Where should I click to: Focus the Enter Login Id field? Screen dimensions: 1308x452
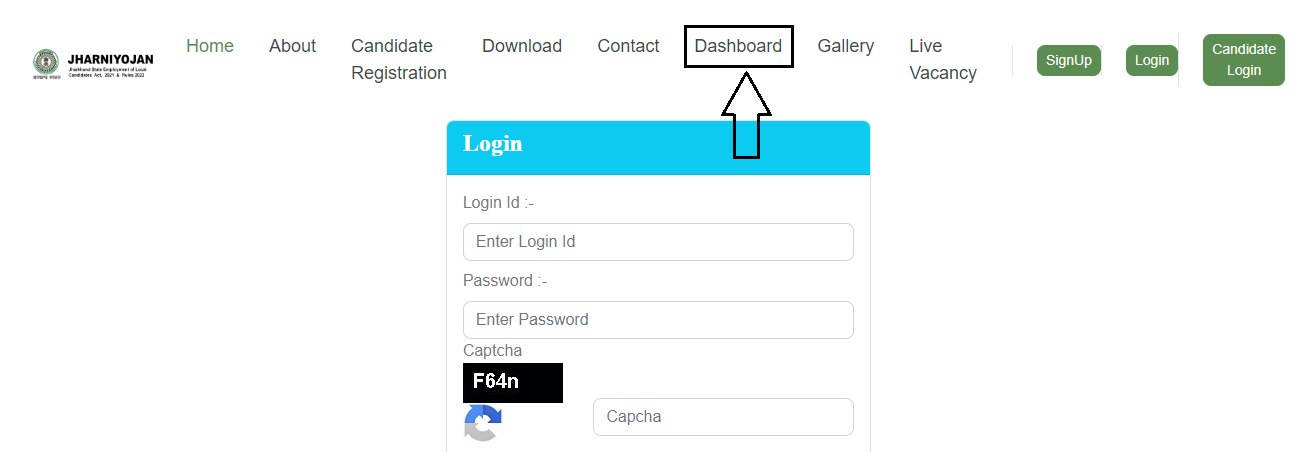coord(658,242)
